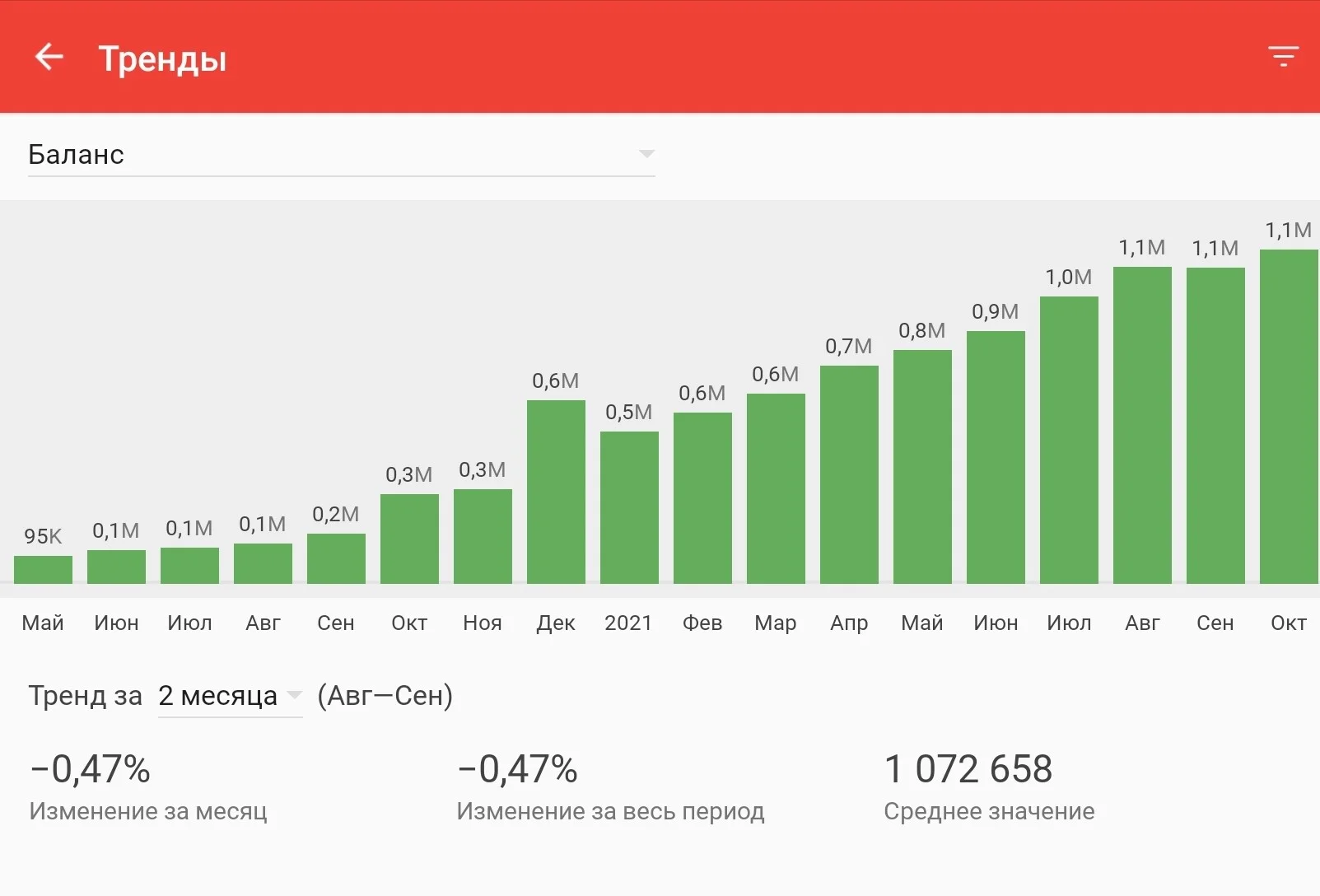Select the 0,7M bar for Апр
This screenshot has height=896, width=1320.
coord(849,474)
